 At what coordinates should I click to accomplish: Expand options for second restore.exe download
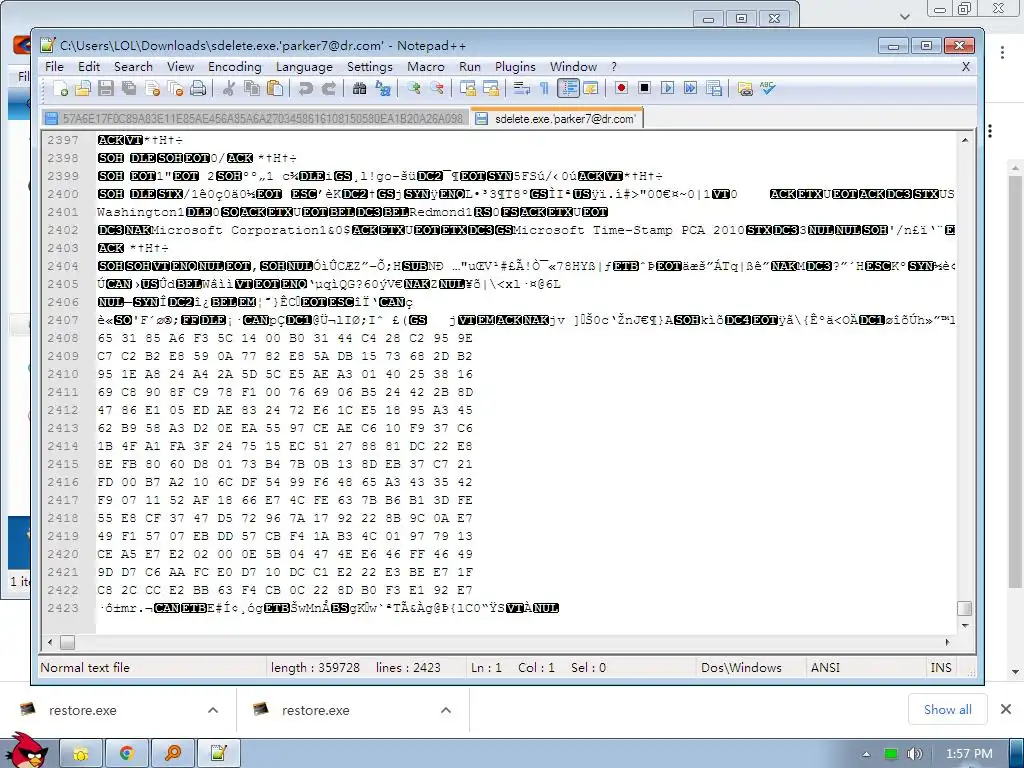[445, 710]
